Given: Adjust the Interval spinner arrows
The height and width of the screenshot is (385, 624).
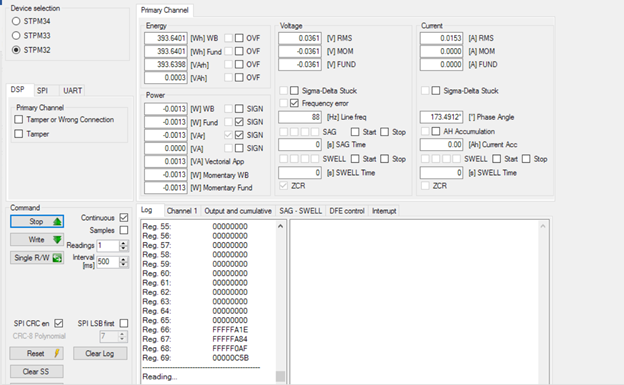Looking at the screenshot, I should pyautogui.click(x=124, y=262).
